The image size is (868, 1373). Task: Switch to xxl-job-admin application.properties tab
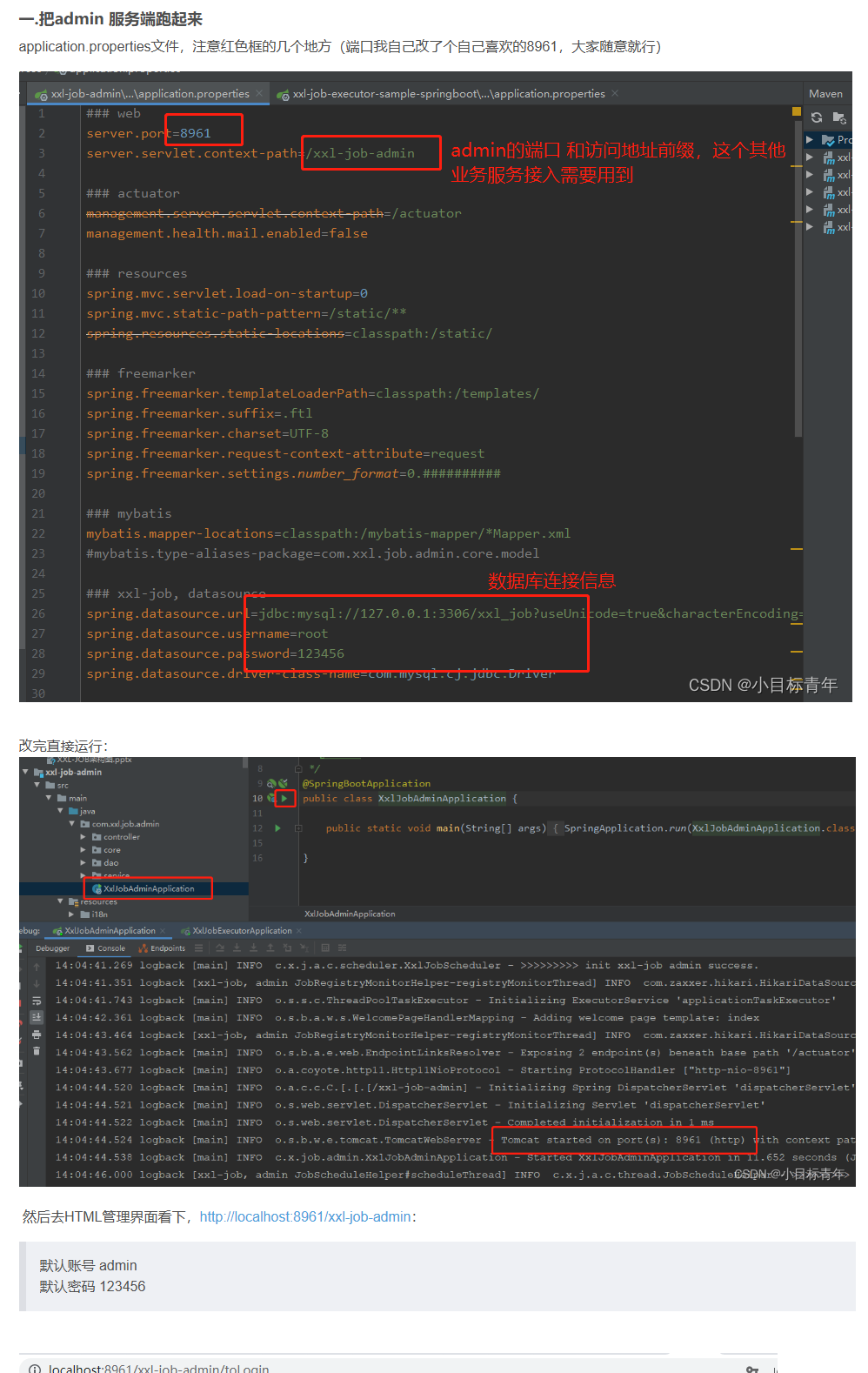pos(150,94)
